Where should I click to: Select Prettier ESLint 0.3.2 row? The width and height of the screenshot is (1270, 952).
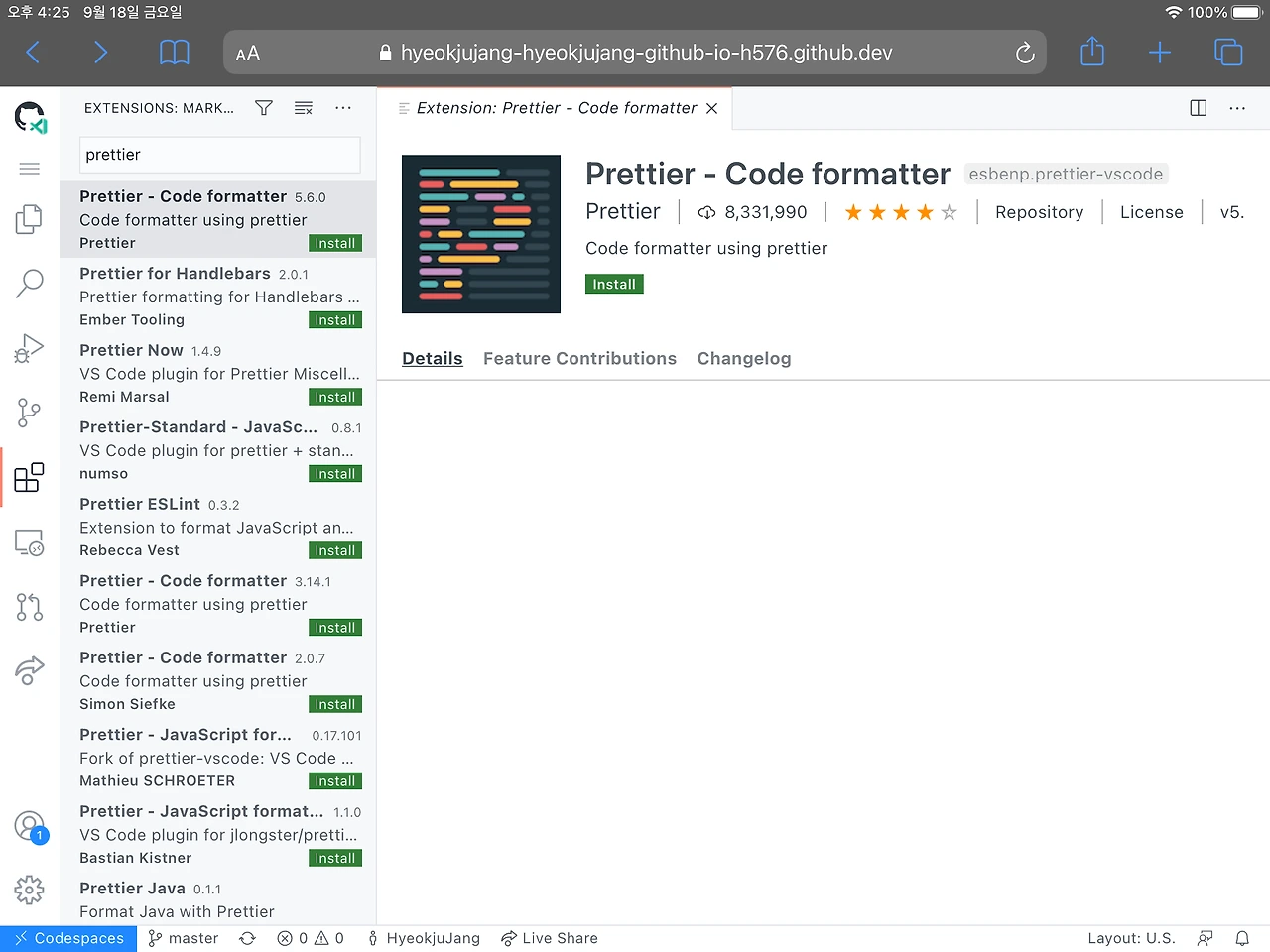coord(218,528)
